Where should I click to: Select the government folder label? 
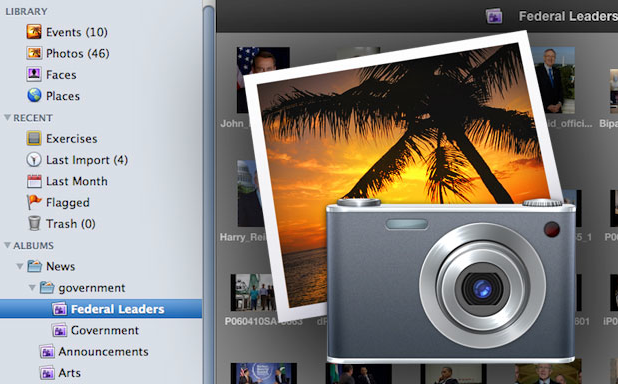[91, 288]
